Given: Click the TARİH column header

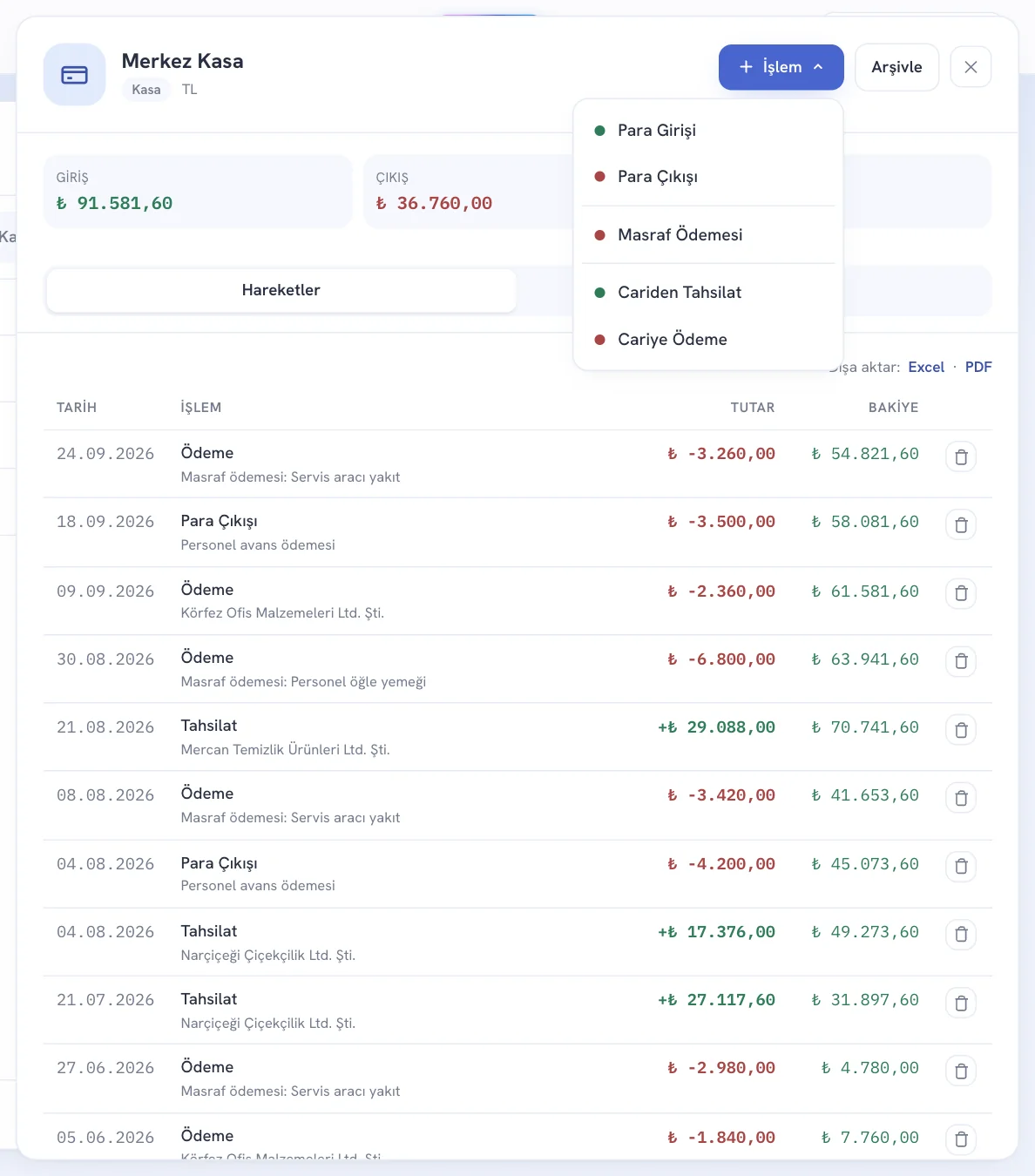Looking at the screenshot, I should [x=77, y=408].
